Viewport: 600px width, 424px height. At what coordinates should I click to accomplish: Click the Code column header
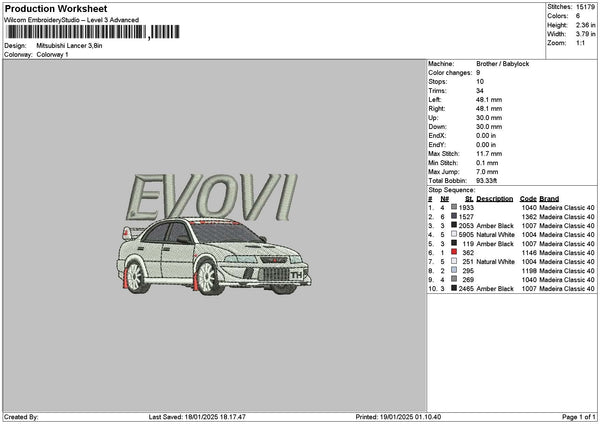click(528, 199)
